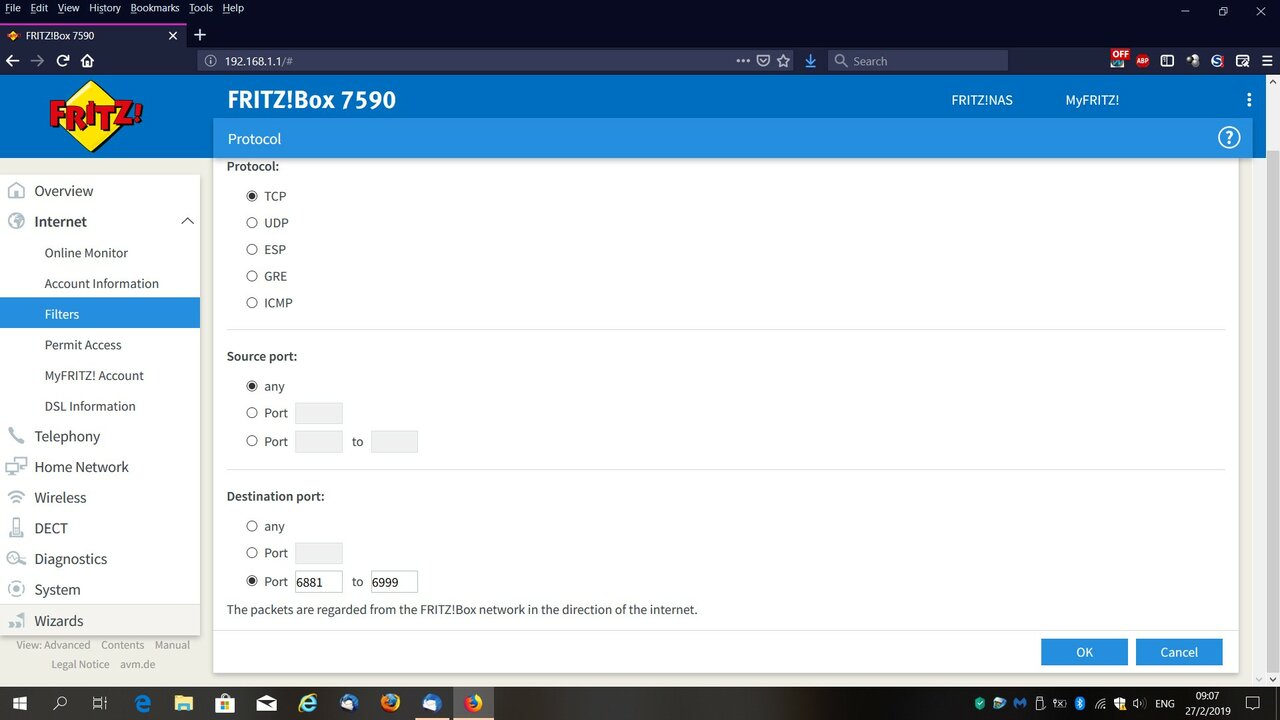Bookmark this page with the star
The height and width of the screenshot is (720, 1280).
[x=783, y=61]
